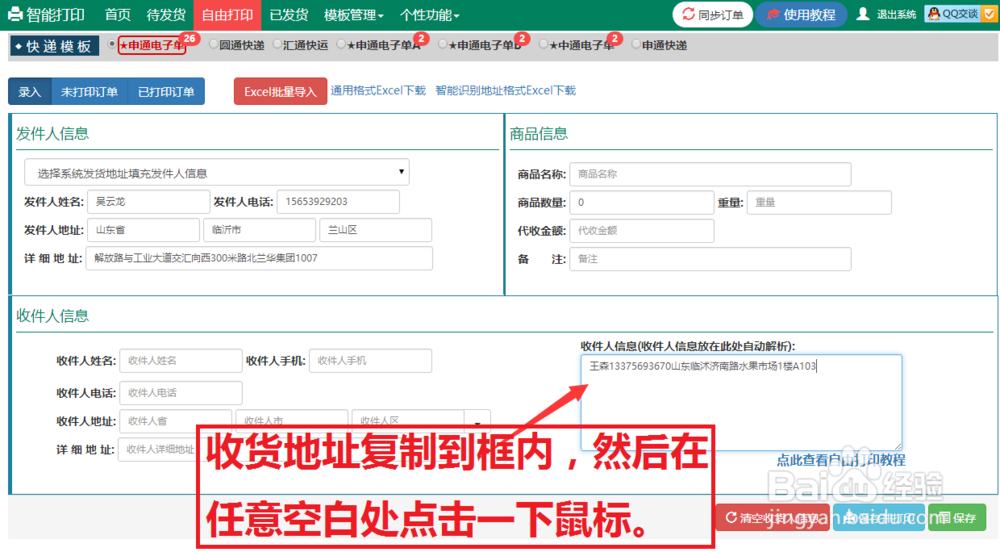This screenshot has width=1000, height=552.
Task: Click the 备注 input field
Action: tap(710, 259)
